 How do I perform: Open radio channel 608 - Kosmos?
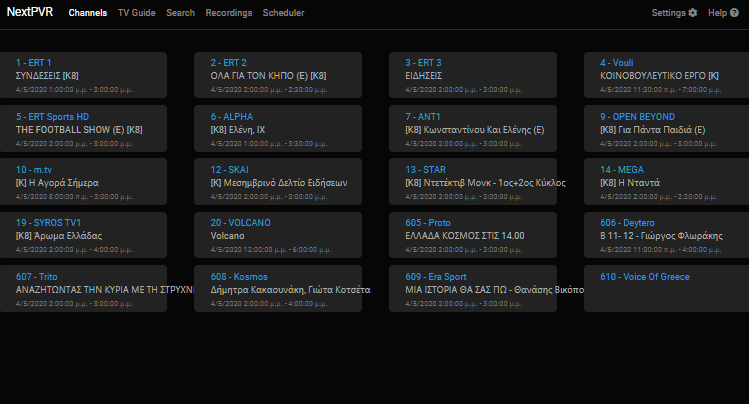tap(239, 276)
